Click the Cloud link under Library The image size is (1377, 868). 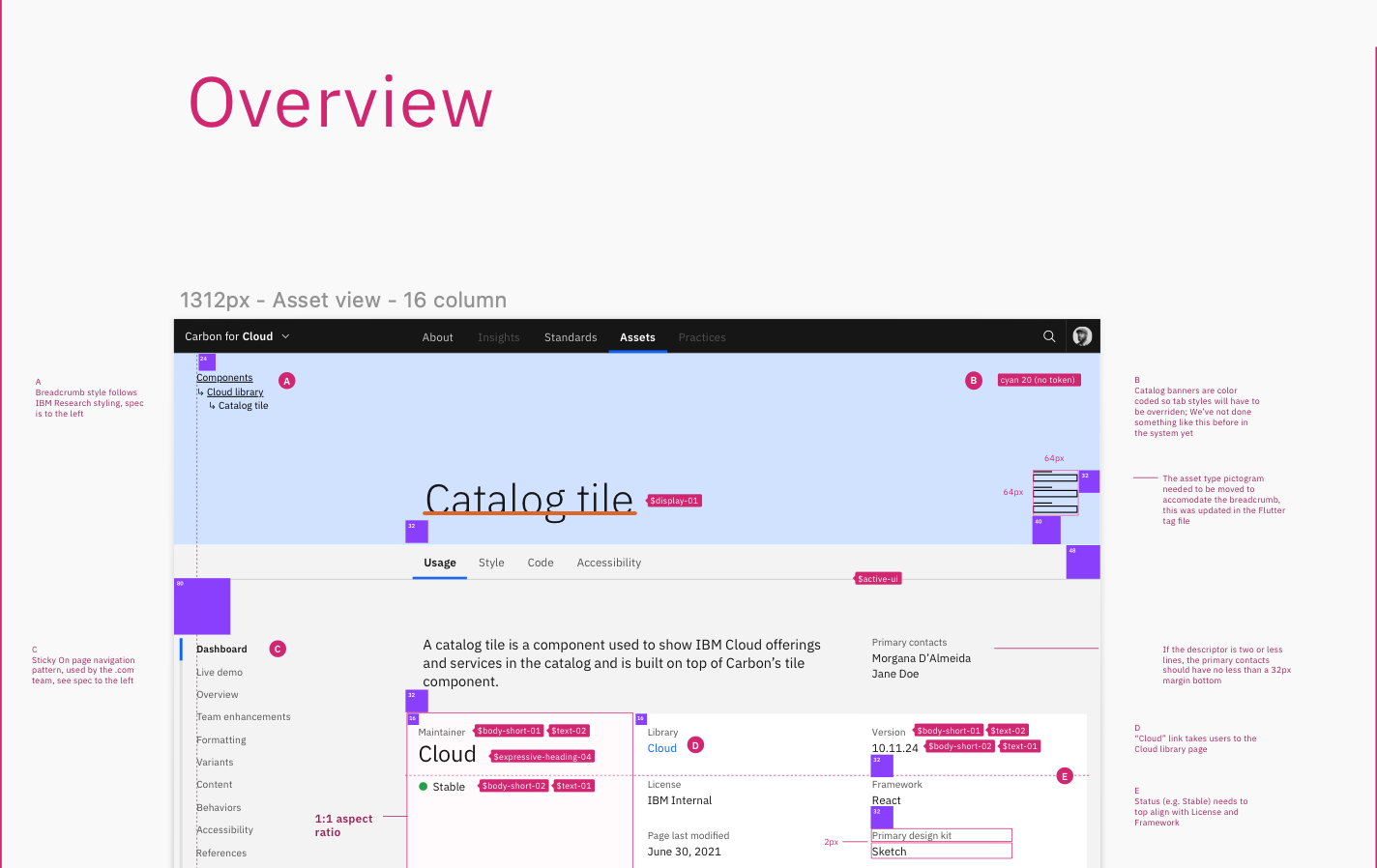point(661,748)
